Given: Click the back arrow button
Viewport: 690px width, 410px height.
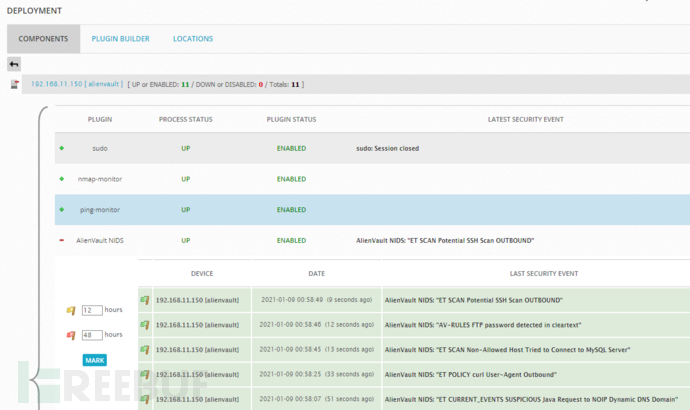Looking at the screenshot, I should pos(14,64).
